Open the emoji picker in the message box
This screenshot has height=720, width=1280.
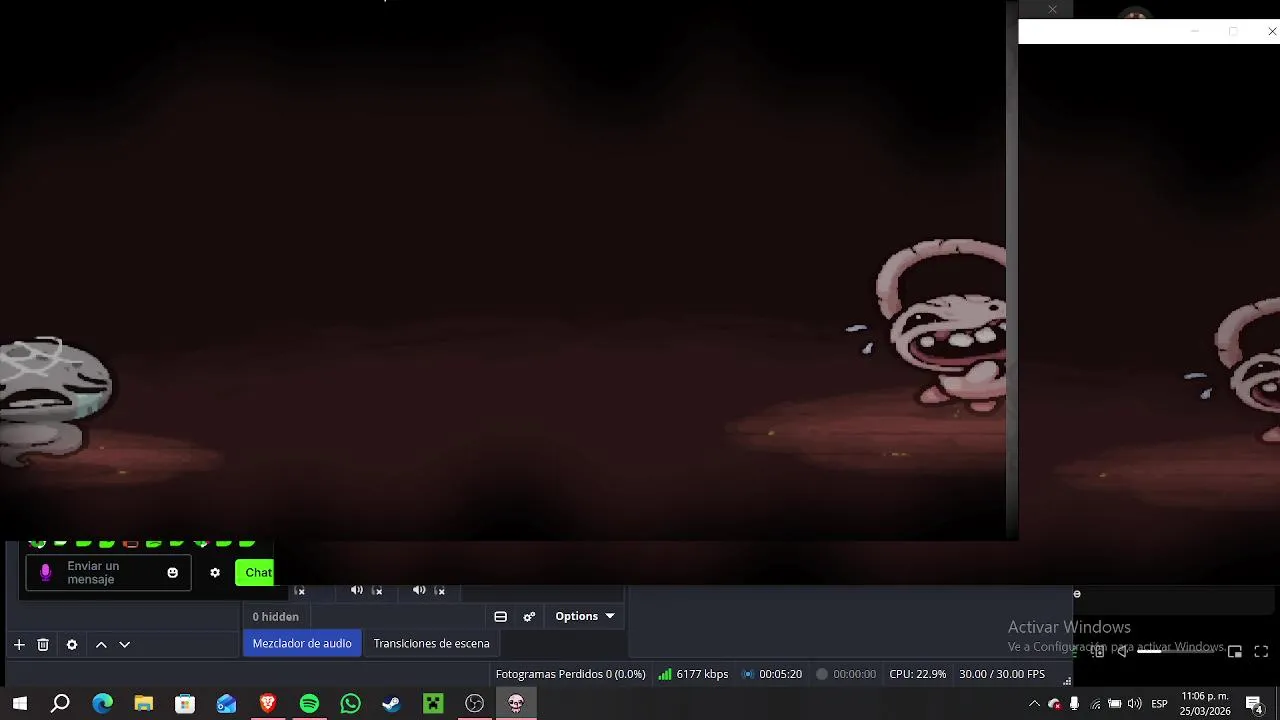click(x=172, y=573)
